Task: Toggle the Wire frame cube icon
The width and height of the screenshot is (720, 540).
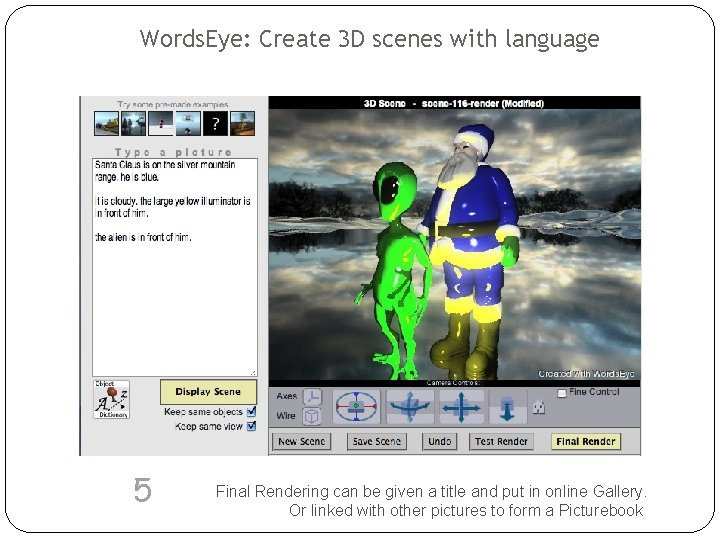Action: click(313, 416)
